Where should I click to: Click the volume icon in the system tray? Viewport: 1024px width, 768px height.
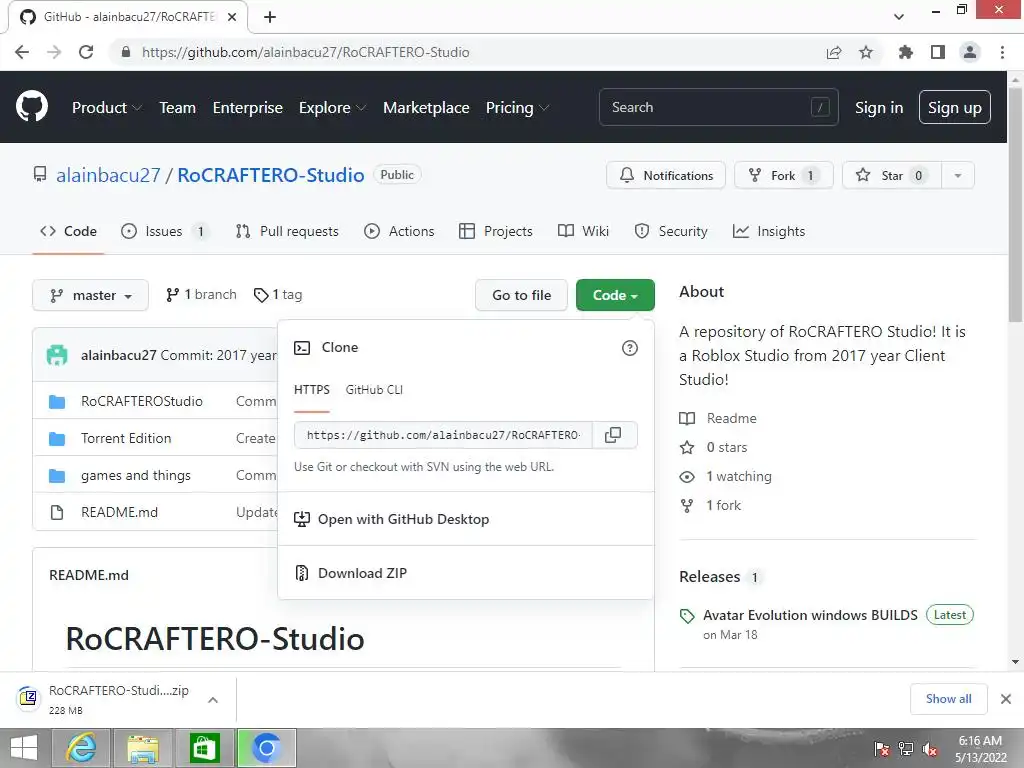930,749
